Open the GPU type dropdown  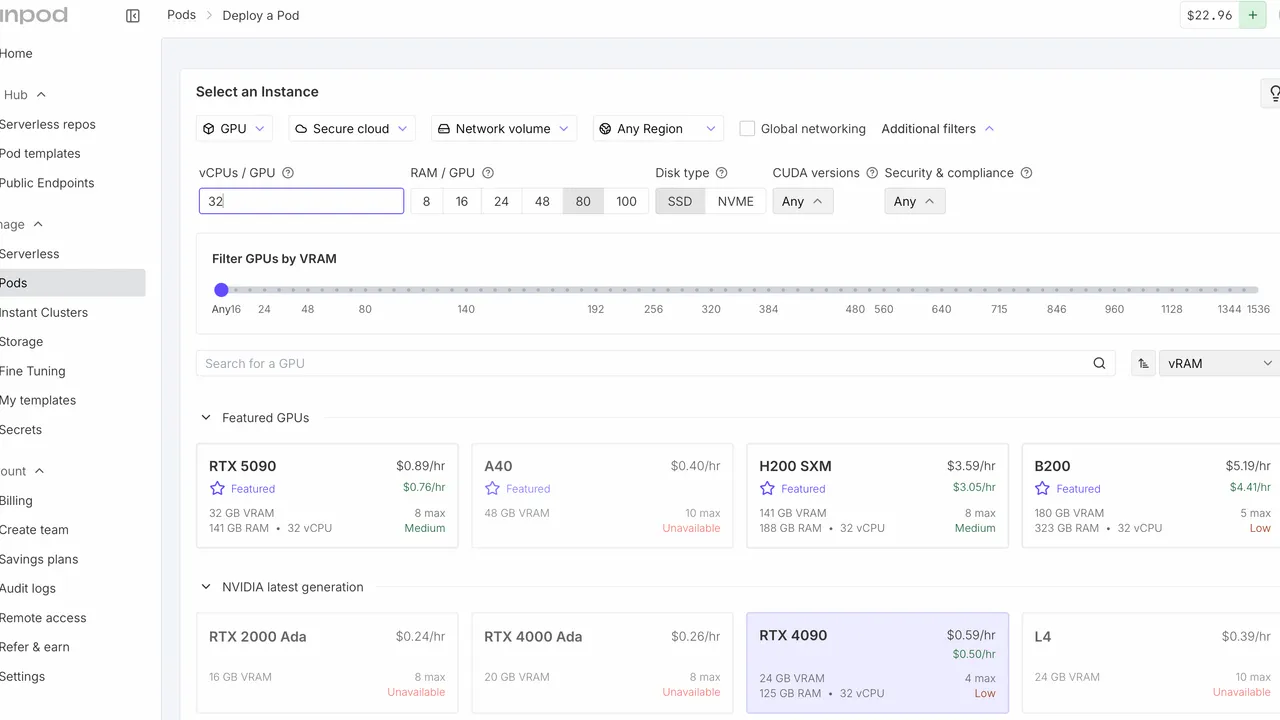tap(234, 129)
